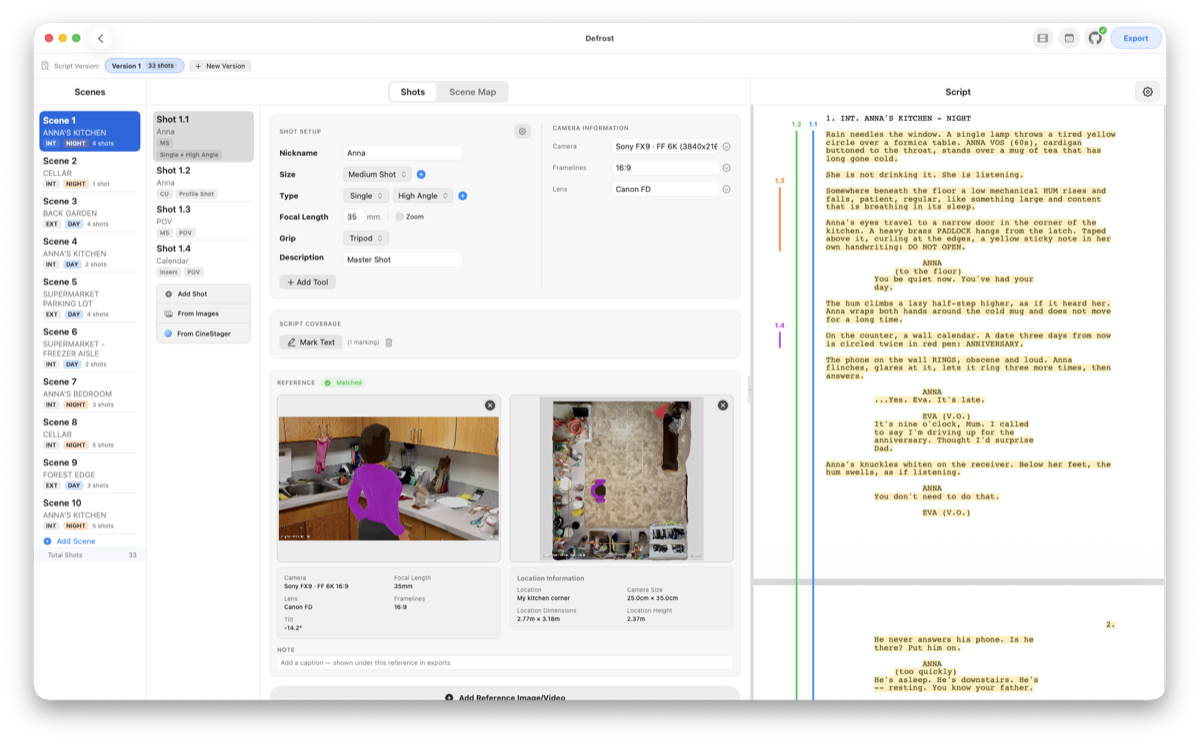
Task: Click the Framelines field showing 16:9
Action: point(664,168)
